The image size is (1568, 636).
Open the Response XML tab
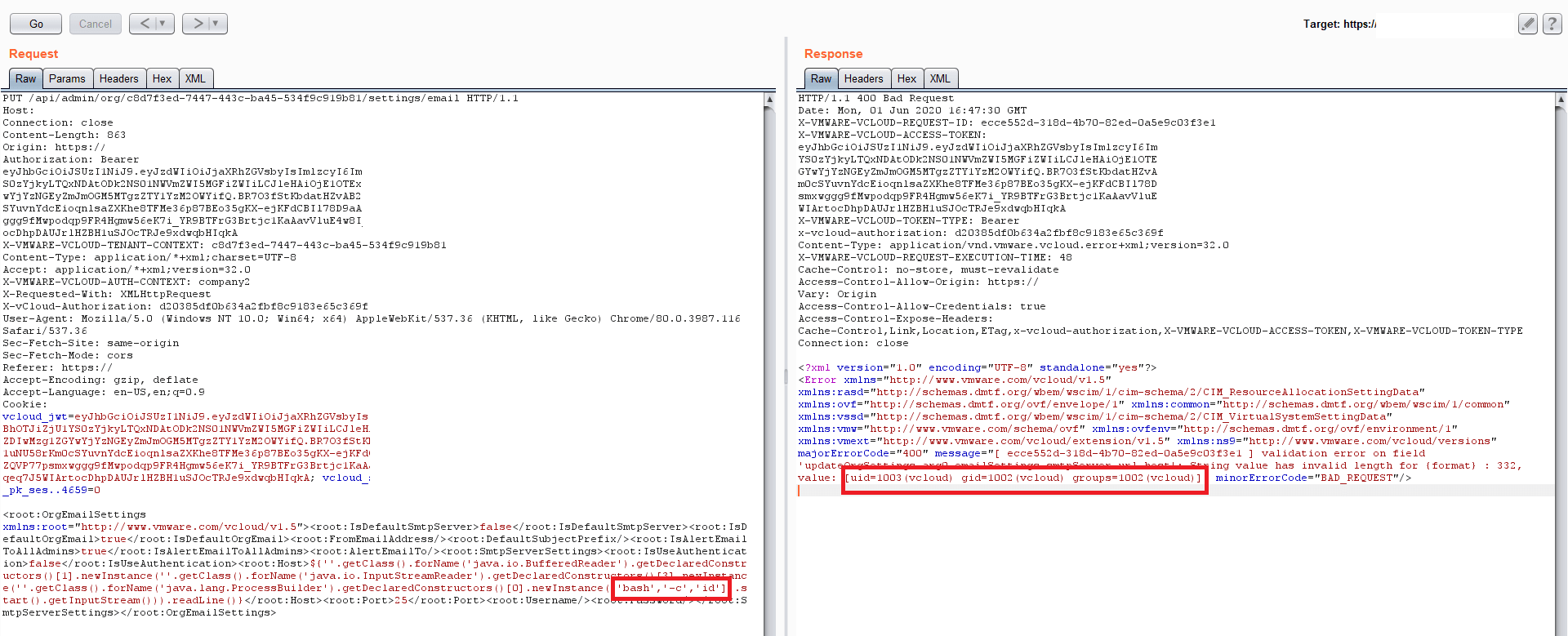(940, 78)
